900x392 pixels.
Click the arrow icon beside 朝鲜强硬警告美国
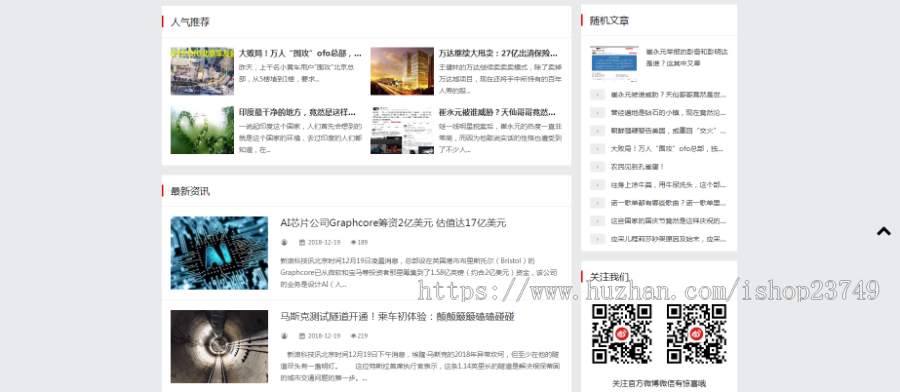pos(598,131)
